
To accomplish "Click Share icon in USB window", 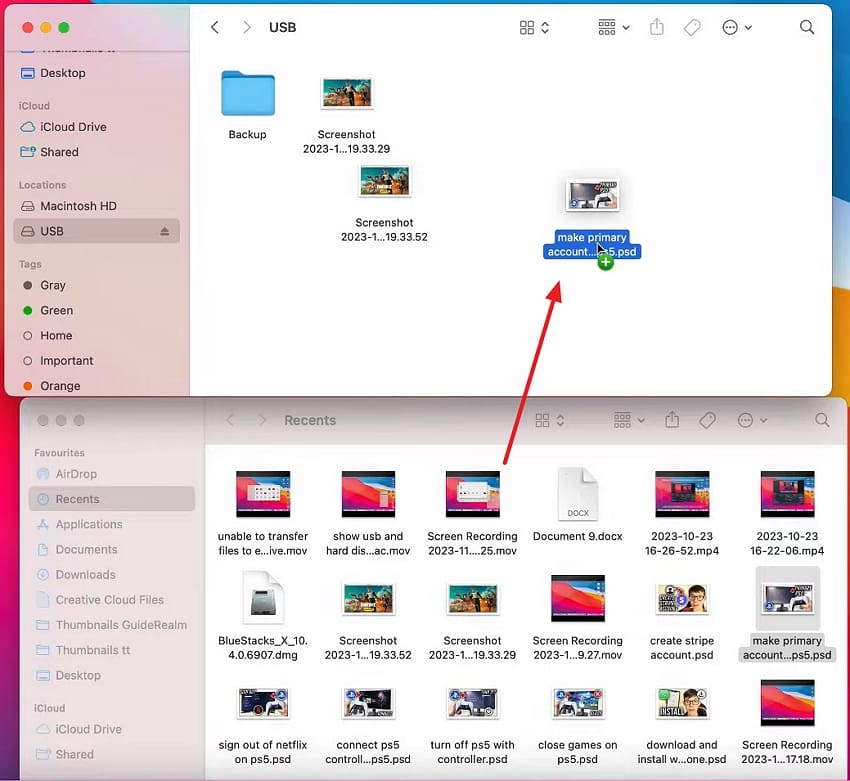I will [x=656, y=27].
